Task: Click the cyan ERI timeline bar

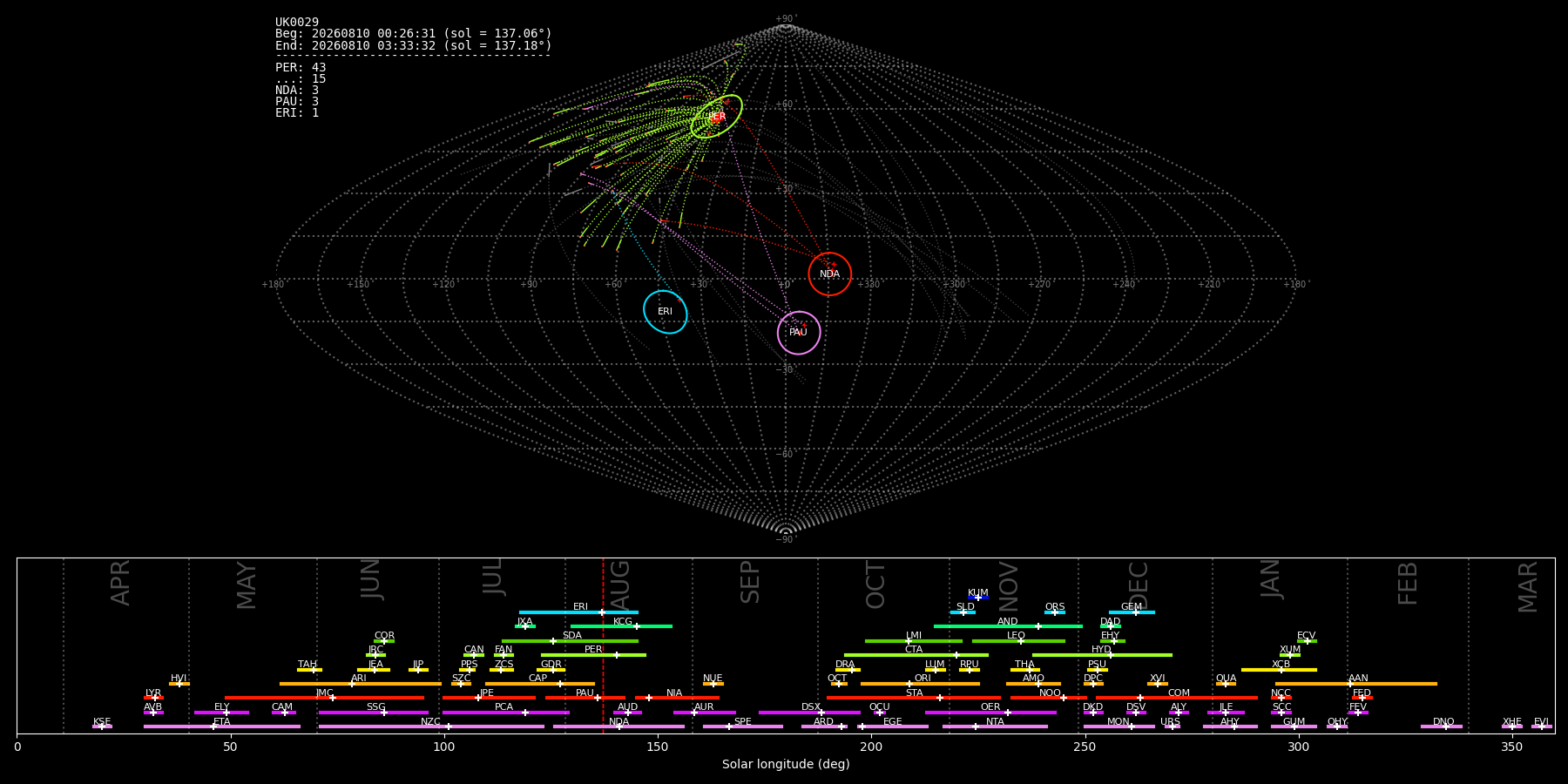Action: [x=578, y=612]
